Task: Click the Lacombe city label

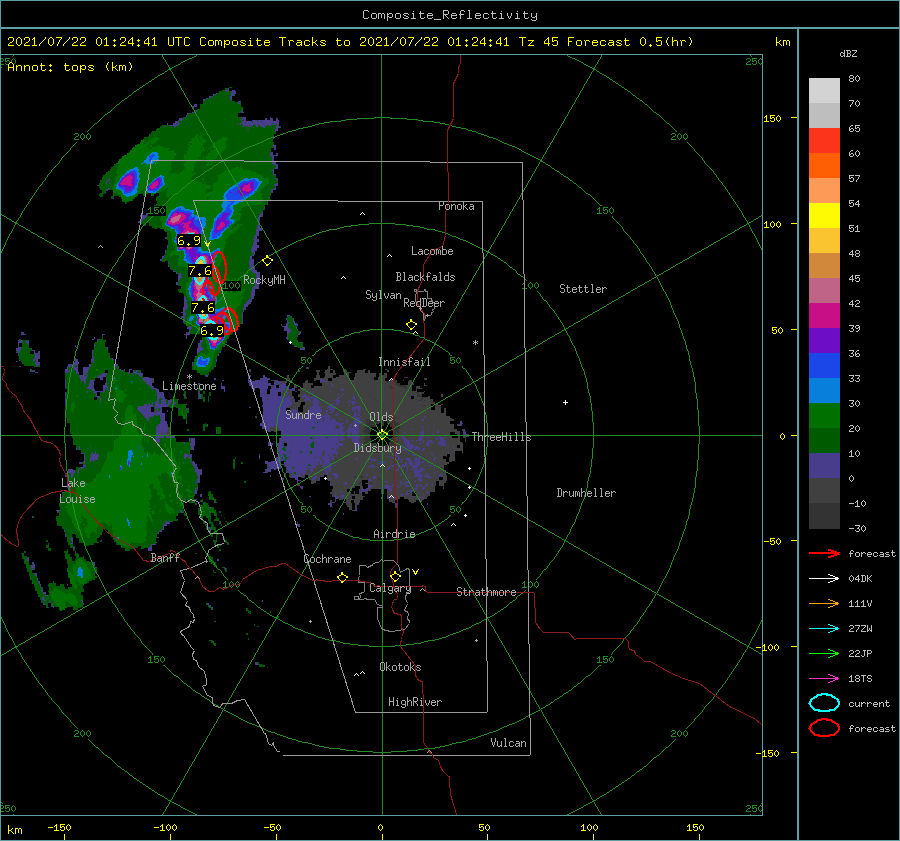Action: pyautogui.click(x=432, y=251)
